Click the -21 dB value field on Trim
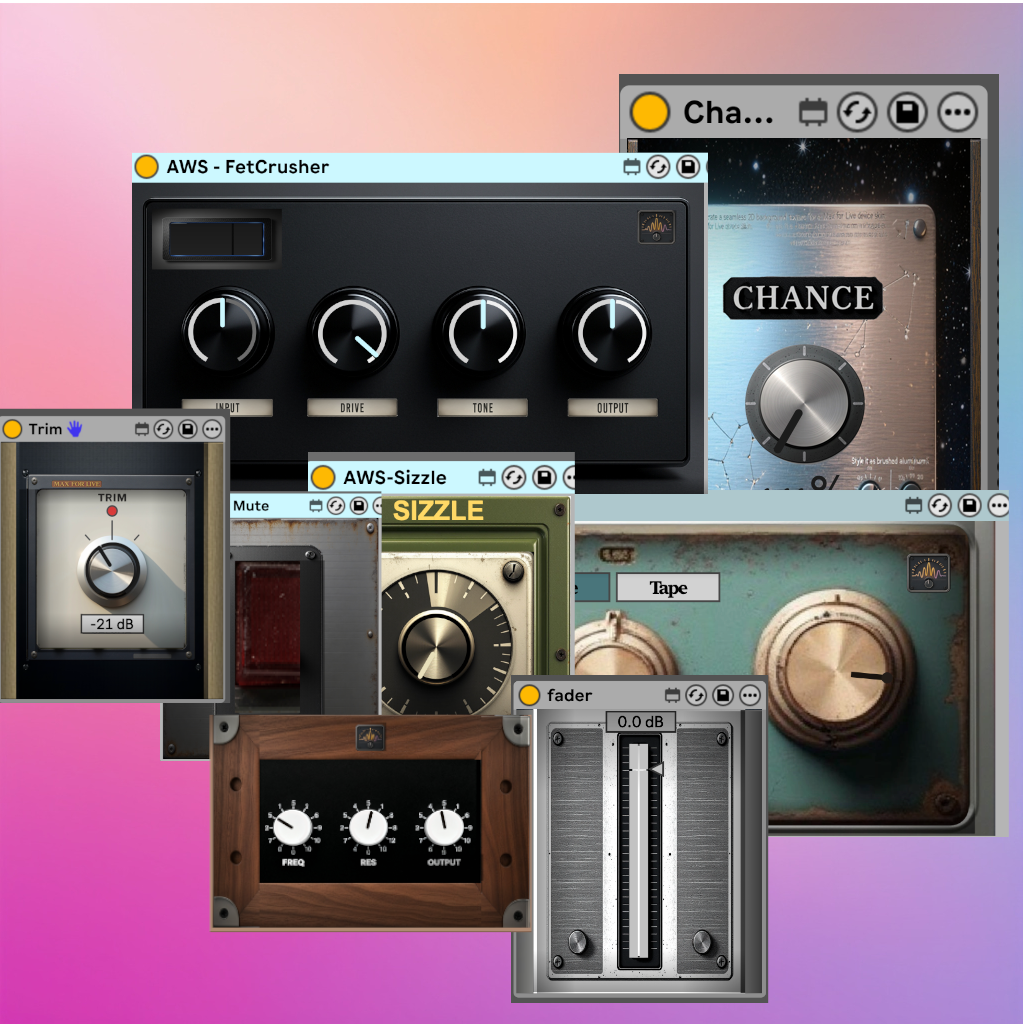 click(x=112, y=624)
